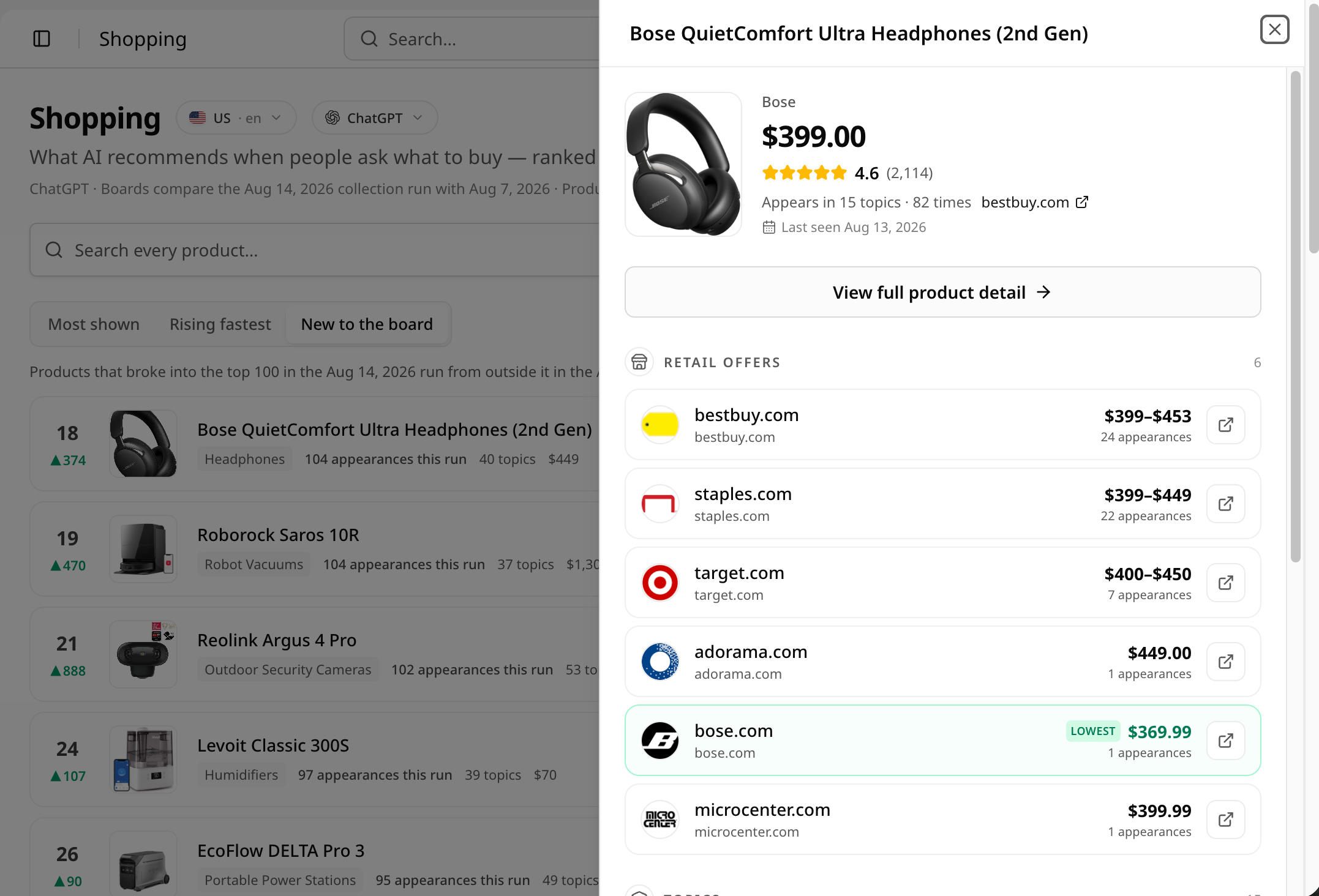The image size is (1319, 896).
Task: Click the Staples retailer logo
Action: click(x=659, y=504)
